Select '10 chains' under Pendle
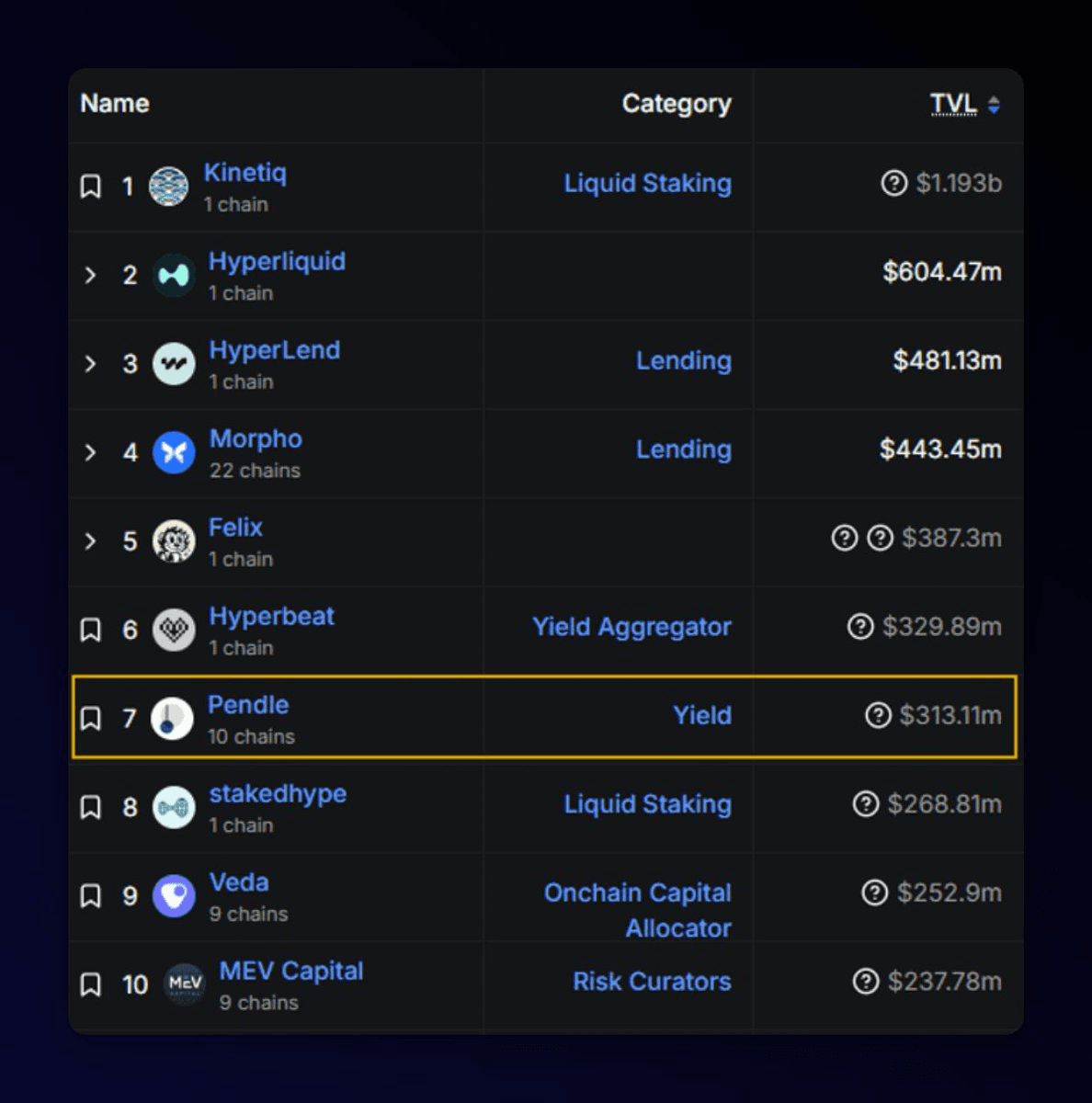Viewport: 1092px width, 1103px height. click(251, 736)
